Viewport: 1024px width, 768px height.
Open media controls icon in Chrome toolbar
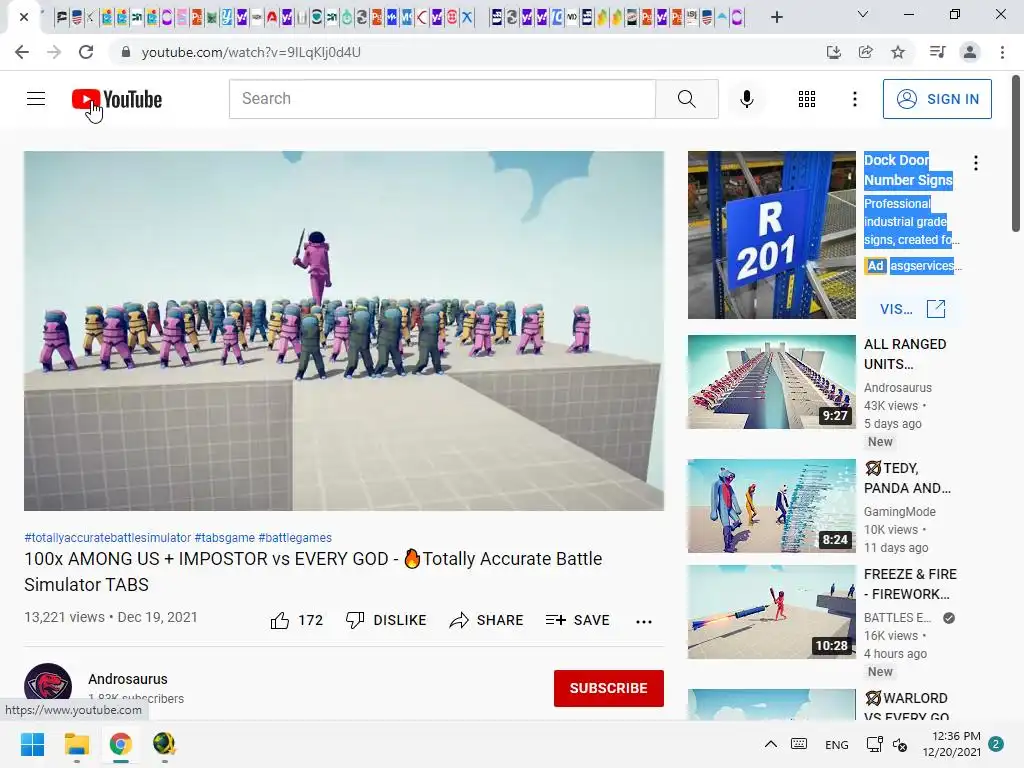937,52
